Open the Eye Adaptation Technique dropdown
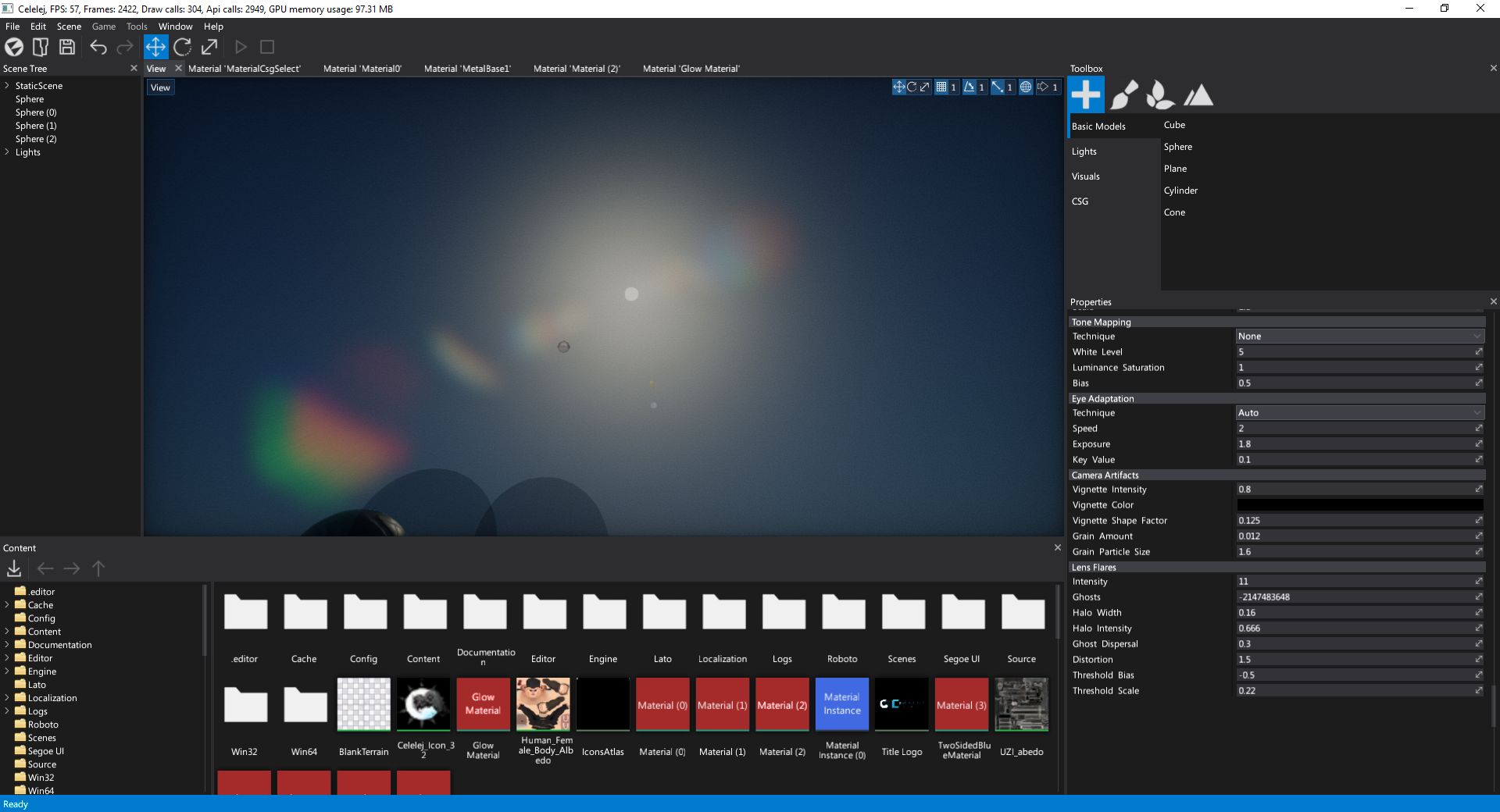 (x=1359, y=413)
